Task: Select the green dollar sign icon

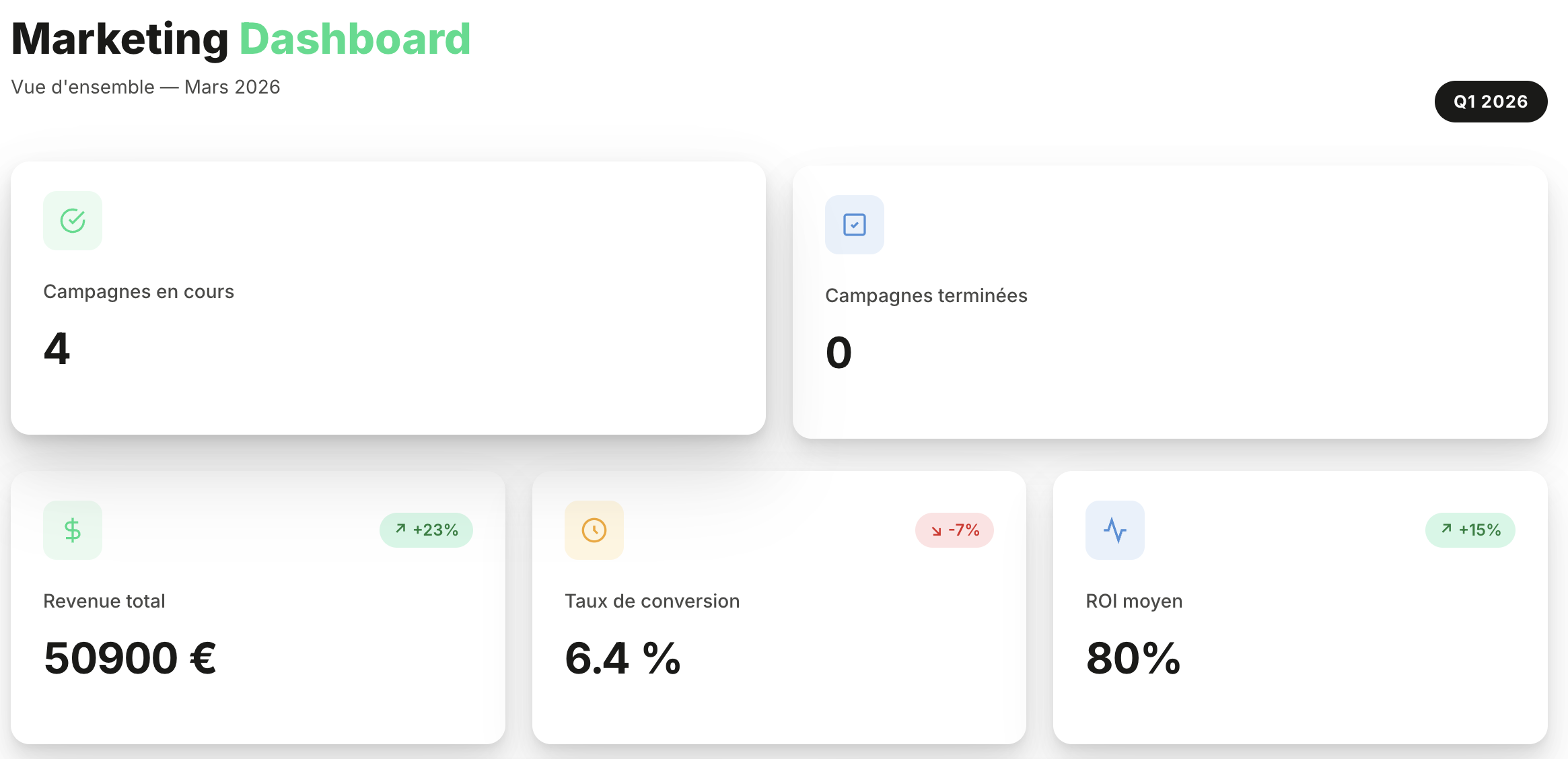Action: (x=73, y=530)
